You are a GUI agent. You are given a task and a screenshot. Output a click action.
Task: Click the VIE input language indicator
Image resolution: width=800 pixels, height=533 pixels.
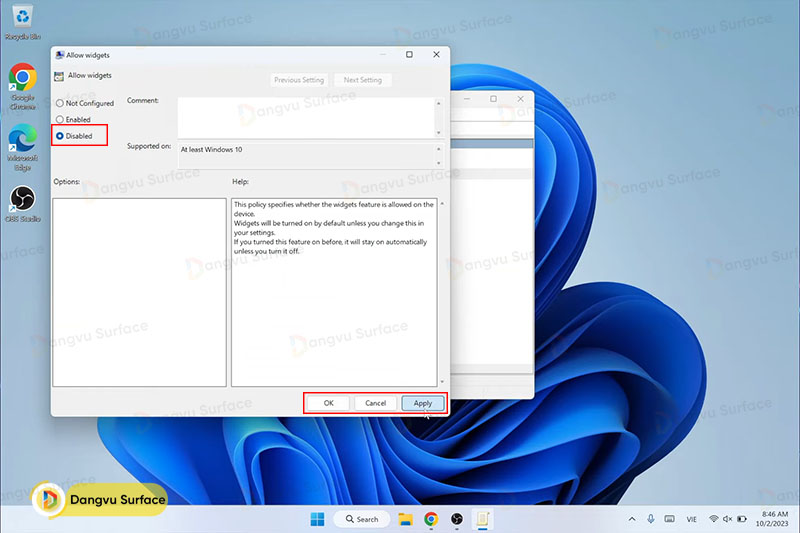[x=691, y=519]
